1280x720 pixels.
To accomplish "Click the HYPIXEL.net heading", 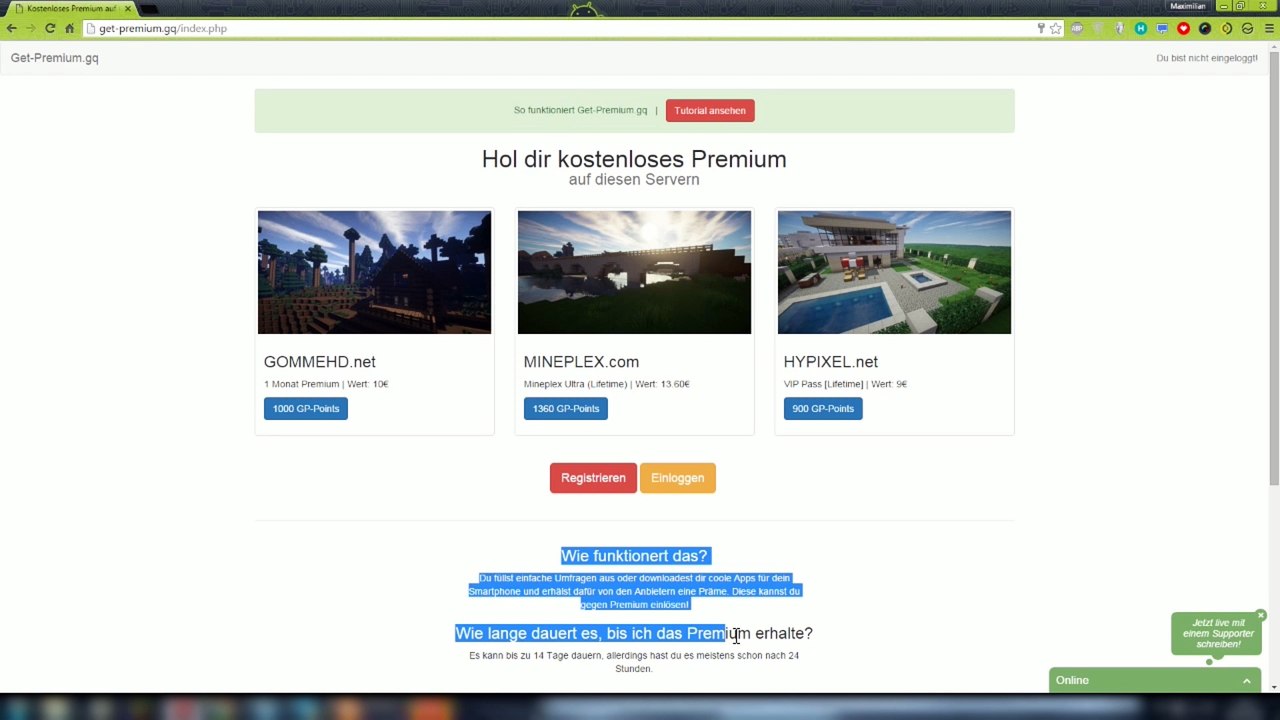I will (831, 362).
